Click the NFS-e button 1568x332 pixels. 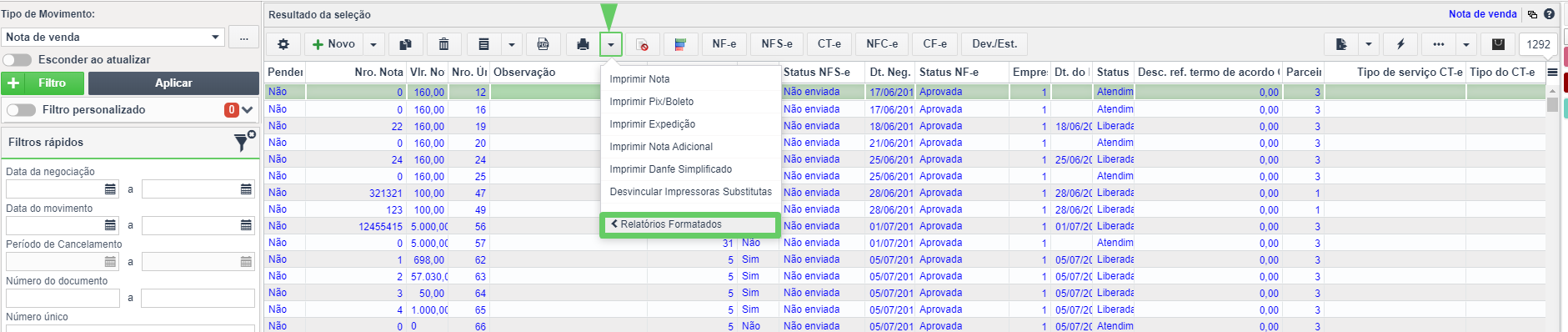[x=777, y=44]
